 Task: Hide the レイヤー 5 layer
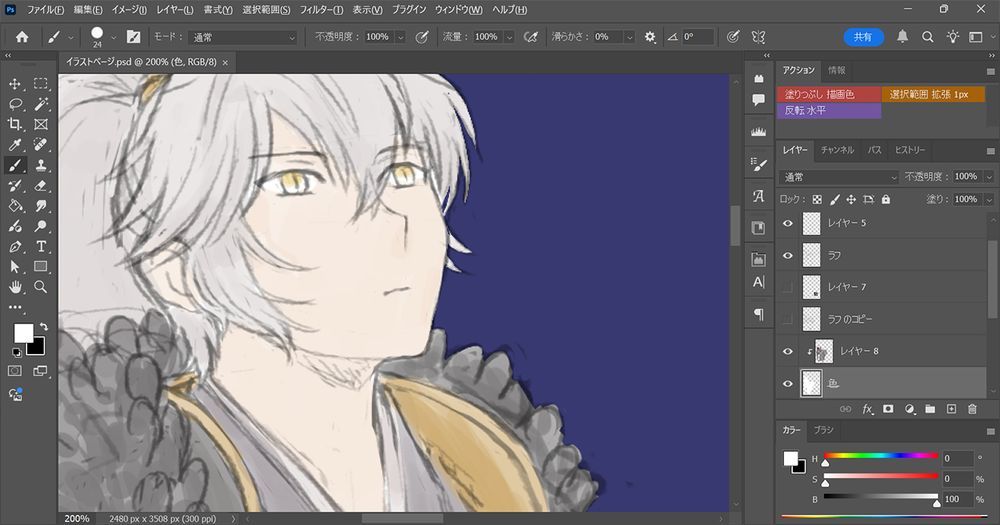(x=788, y=224)
